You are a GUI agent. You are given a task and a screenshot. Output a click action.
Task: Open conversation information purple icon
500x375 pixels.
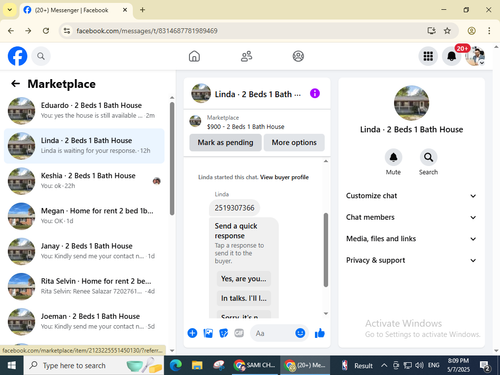[315, 93]
